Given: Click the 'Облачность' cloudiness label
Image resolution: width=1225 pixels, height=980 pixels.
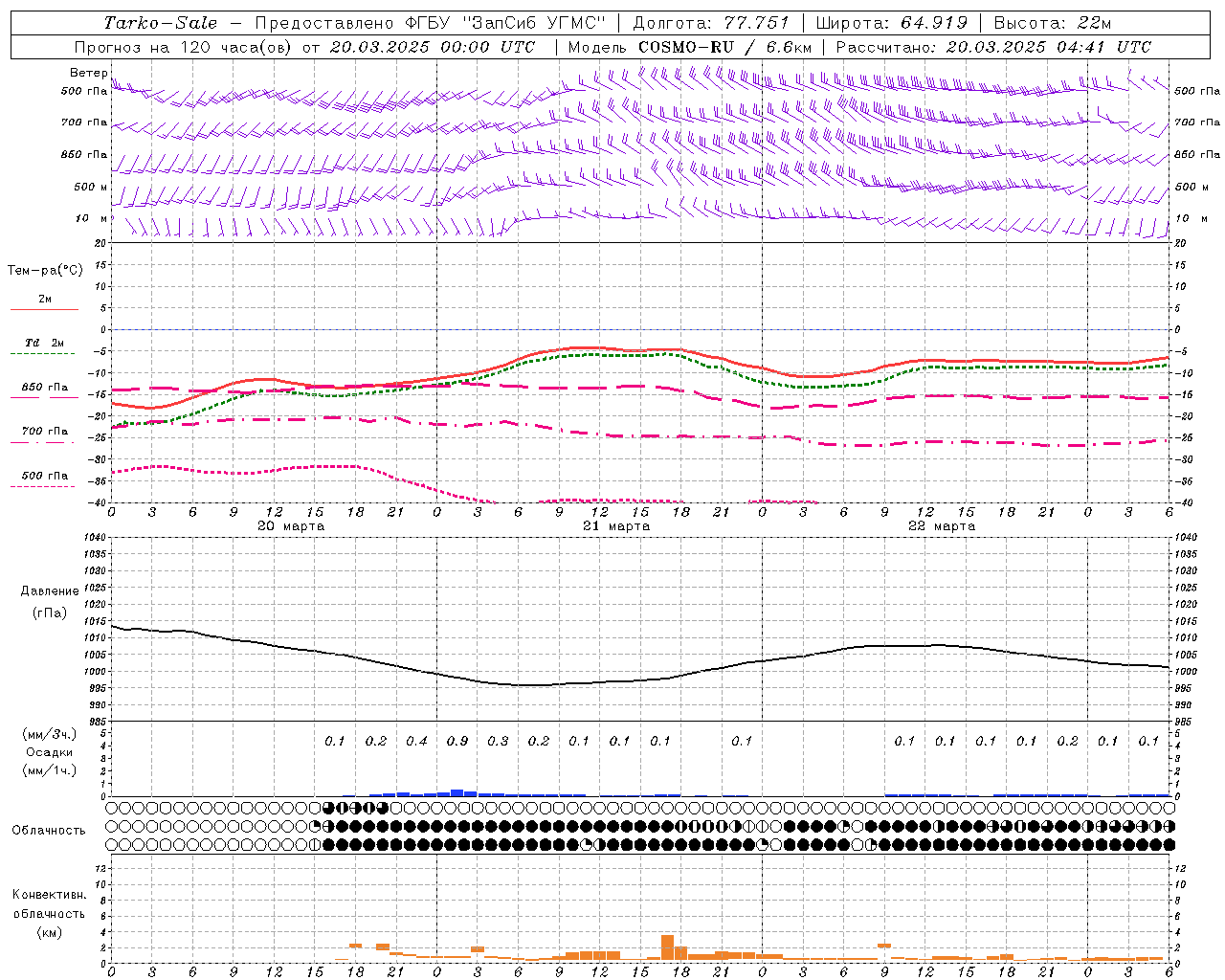Looking at the screenshot, I should tap(49, 831).
